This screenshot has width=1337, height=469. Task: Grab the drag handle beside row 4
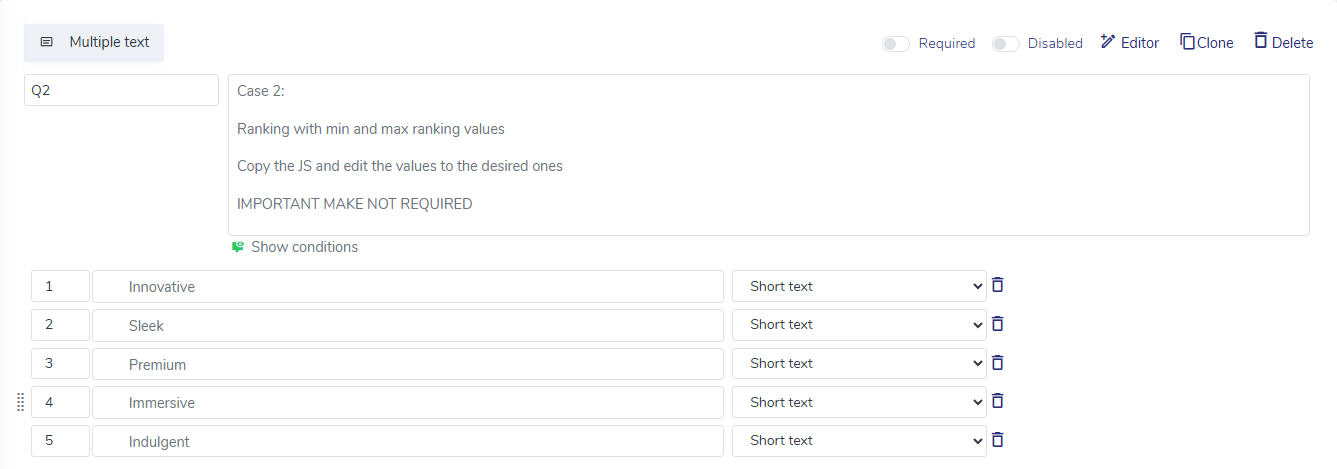click(x=20, y=402)
